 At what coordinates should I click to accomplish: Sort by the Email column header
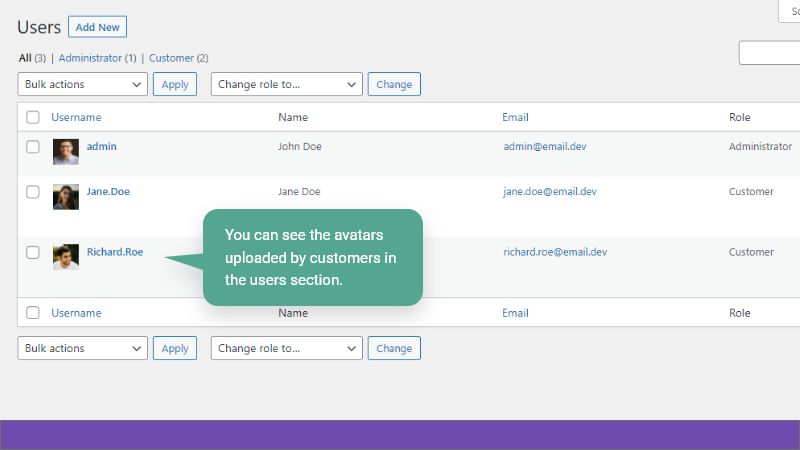(515, 117)
